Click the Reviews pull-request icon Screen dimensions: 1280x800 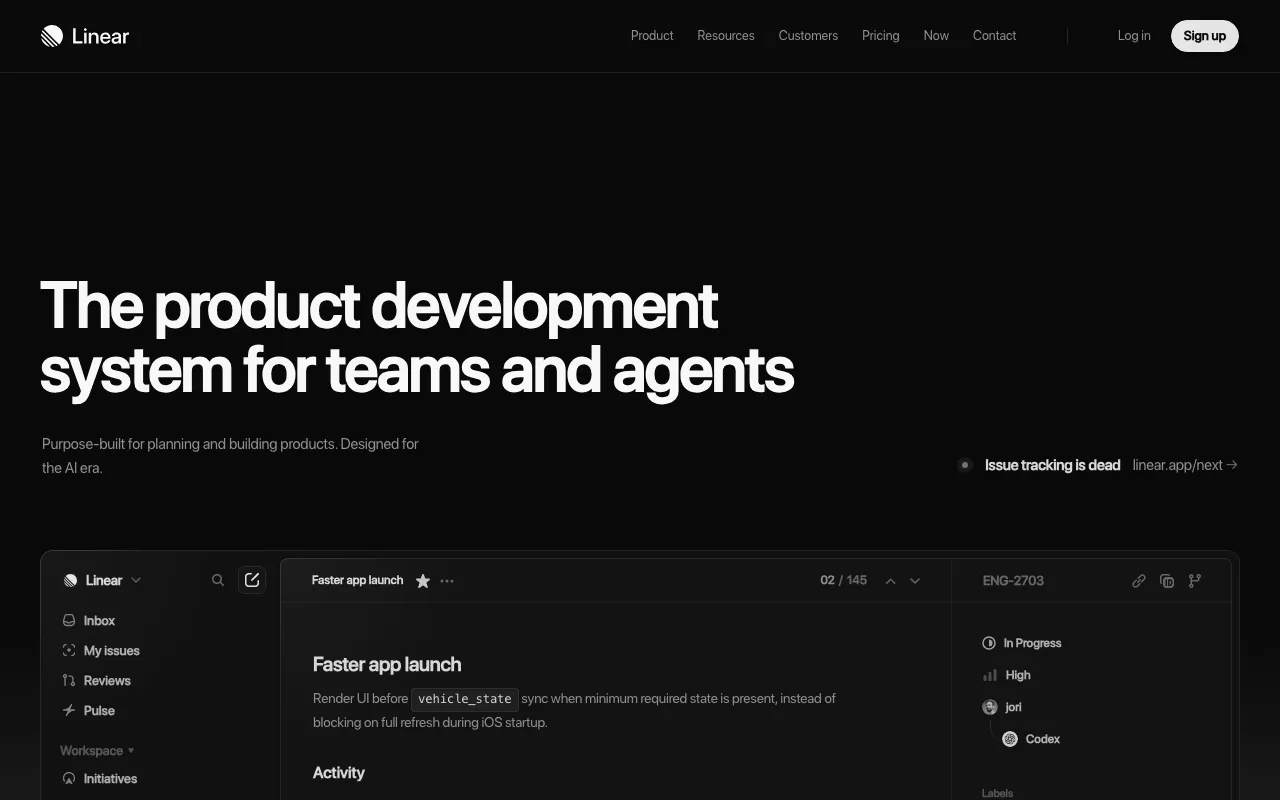[x=69, y=680]
